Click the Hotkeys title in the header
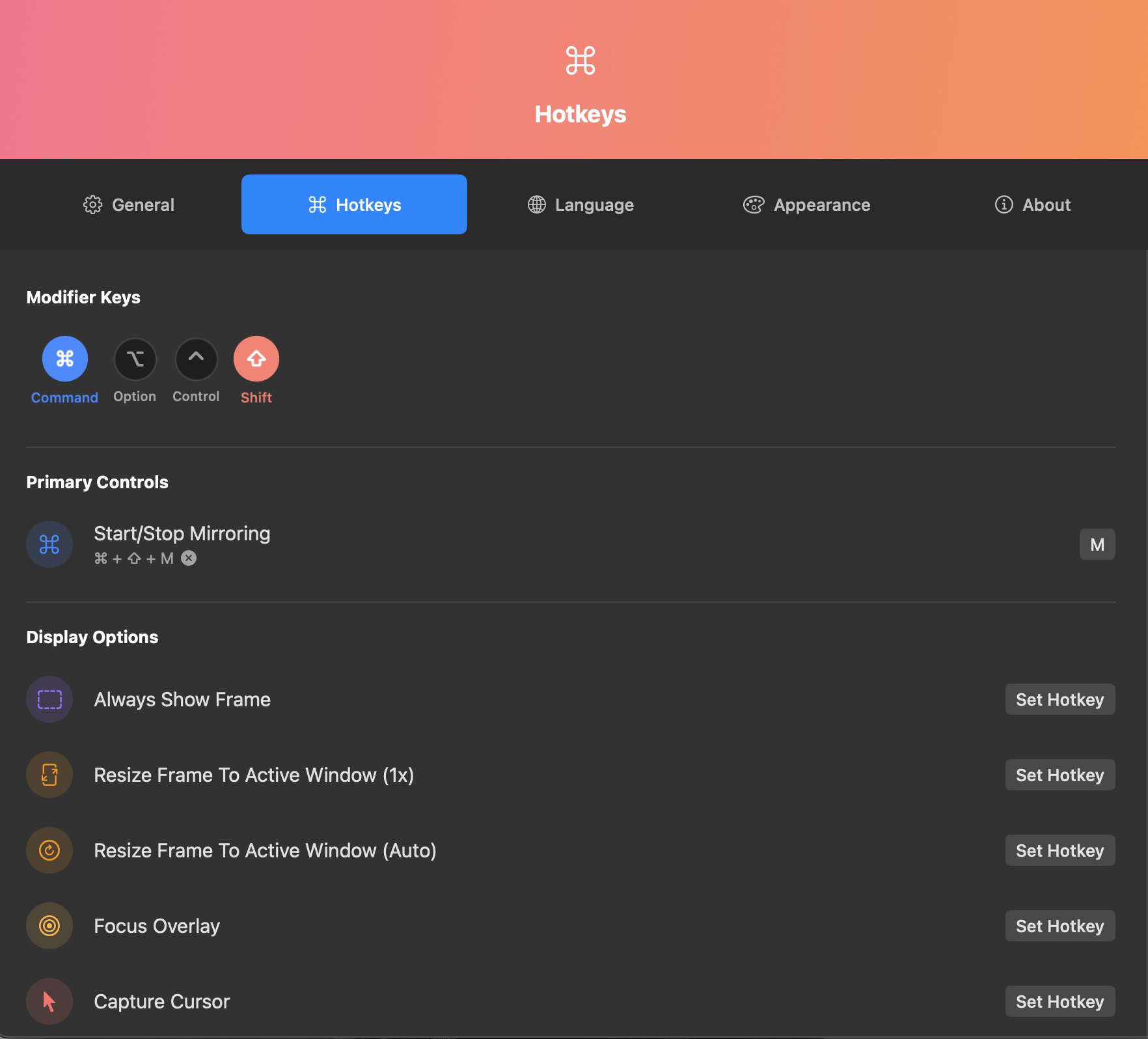Image resolution: width=1148 pixels, height=1039 pixels. point(581,115)
